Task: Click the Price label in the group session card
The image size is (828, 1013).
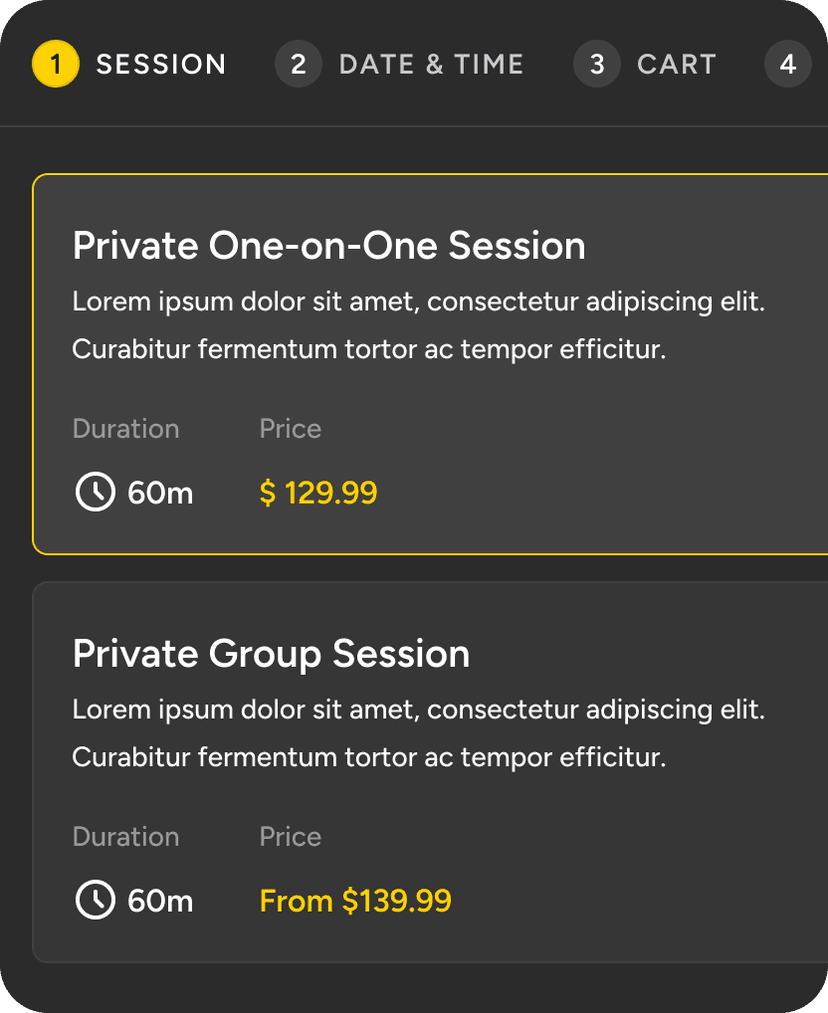Action: point(290,836)
